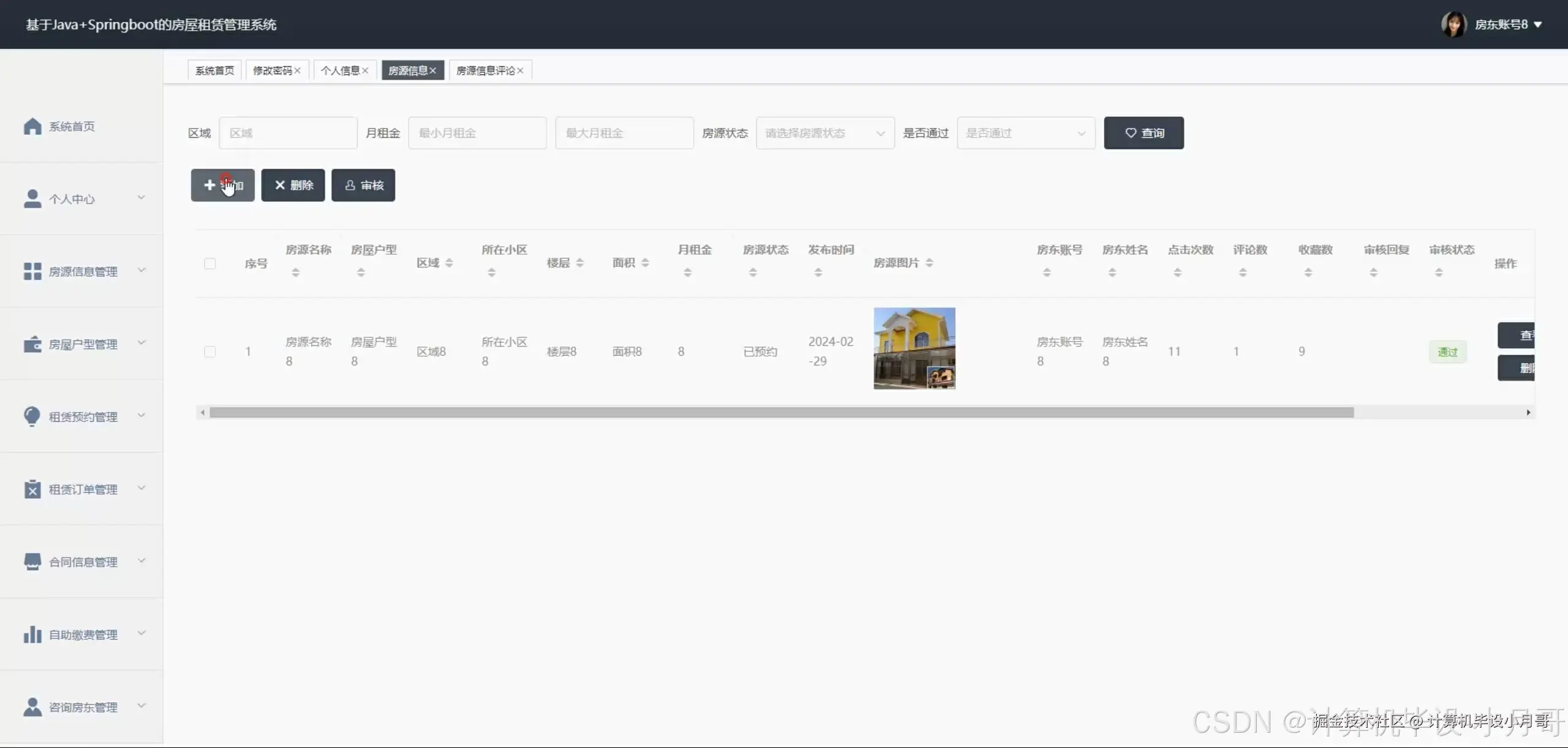This screenshot has height=748, width=1568.
Task: Click the clipboard icon beside 租赁订单管理
Action: pos(32,489)
